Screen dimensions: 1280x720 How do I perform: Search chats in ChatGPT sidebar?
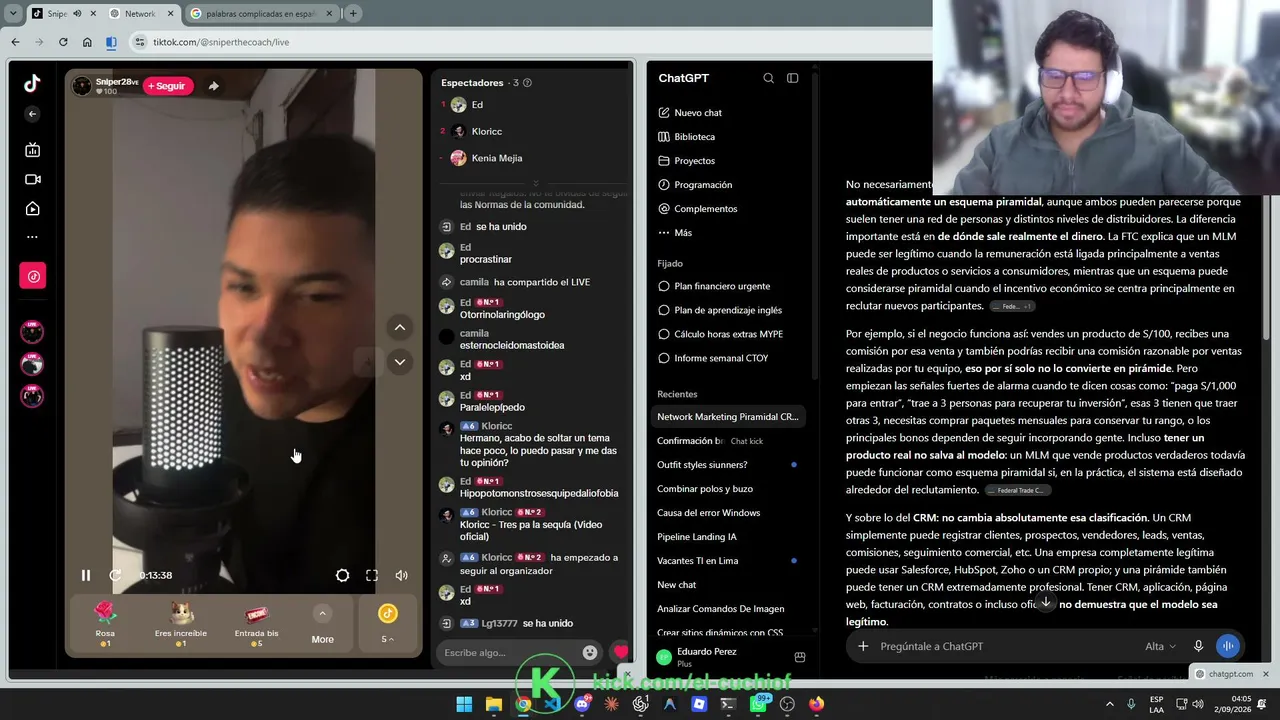[768, 78]
